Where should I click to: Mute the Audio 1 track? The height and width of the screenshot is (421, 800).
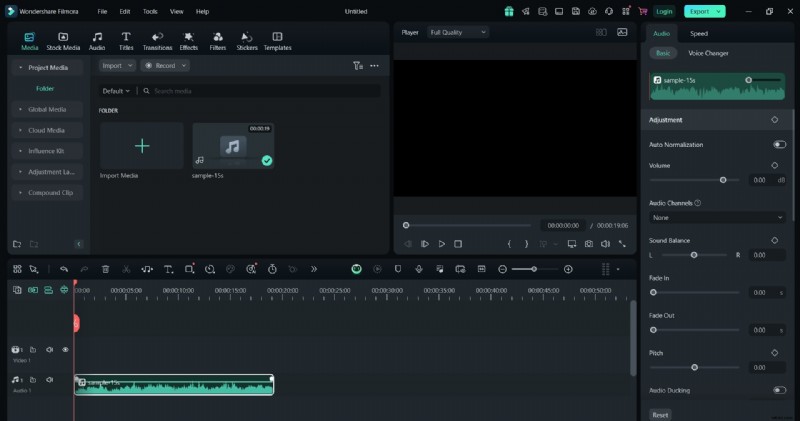click(49, 380)
